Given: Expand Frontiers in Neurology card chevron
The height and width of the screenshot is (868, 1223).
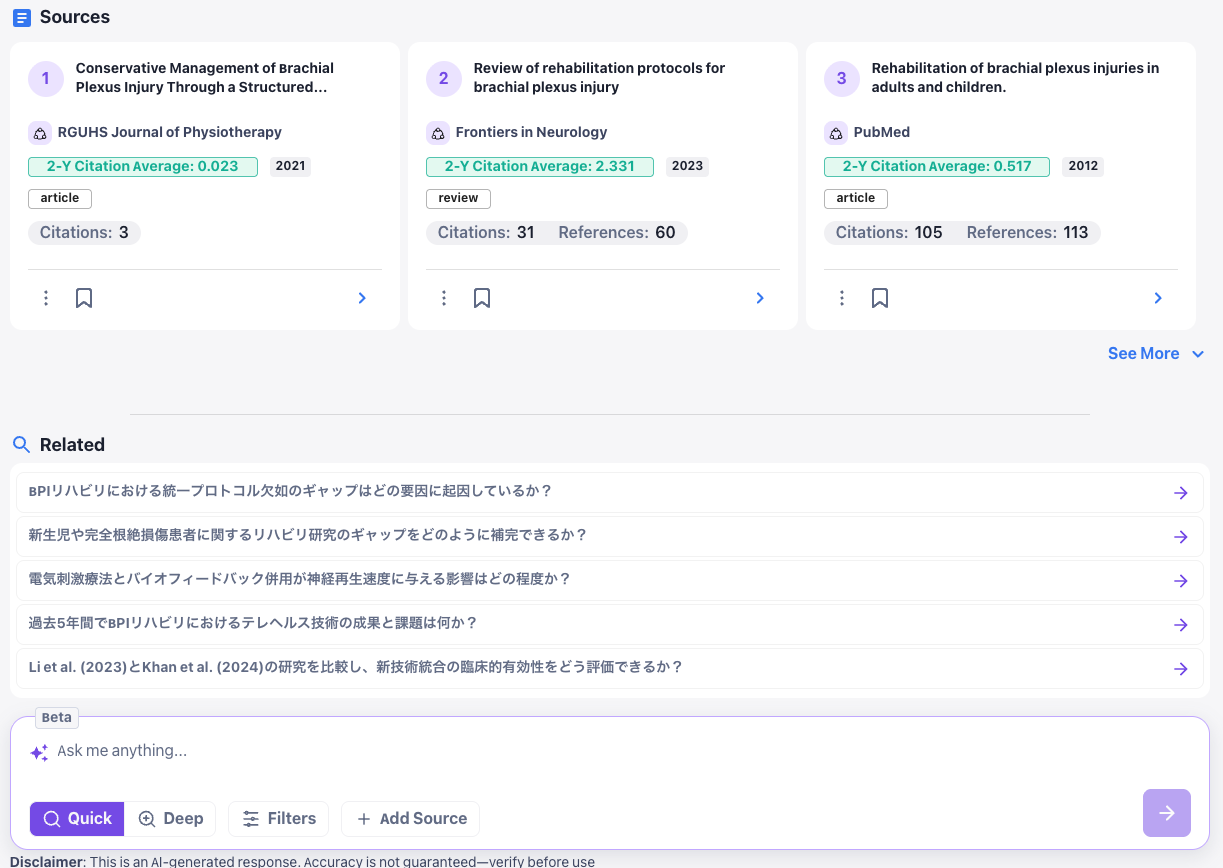Looking at the screenshot, I should [760, 298].
